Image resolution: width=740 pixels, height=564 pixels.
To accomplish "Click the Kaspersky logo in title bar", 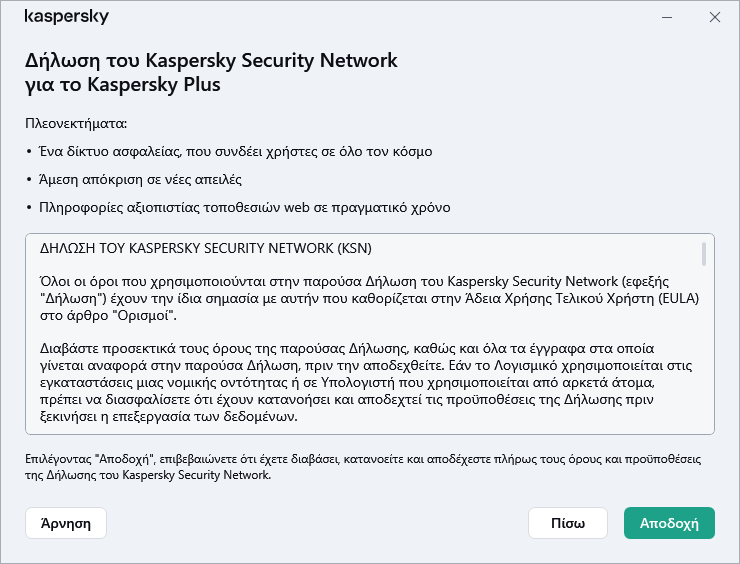I will 66,17.
